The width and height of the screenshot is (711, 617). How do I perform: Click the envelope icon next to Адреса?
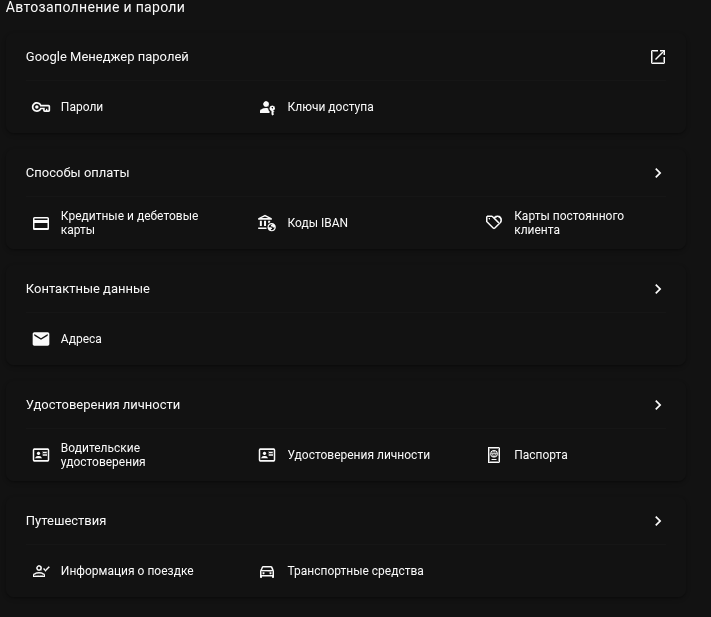[41, 339]
